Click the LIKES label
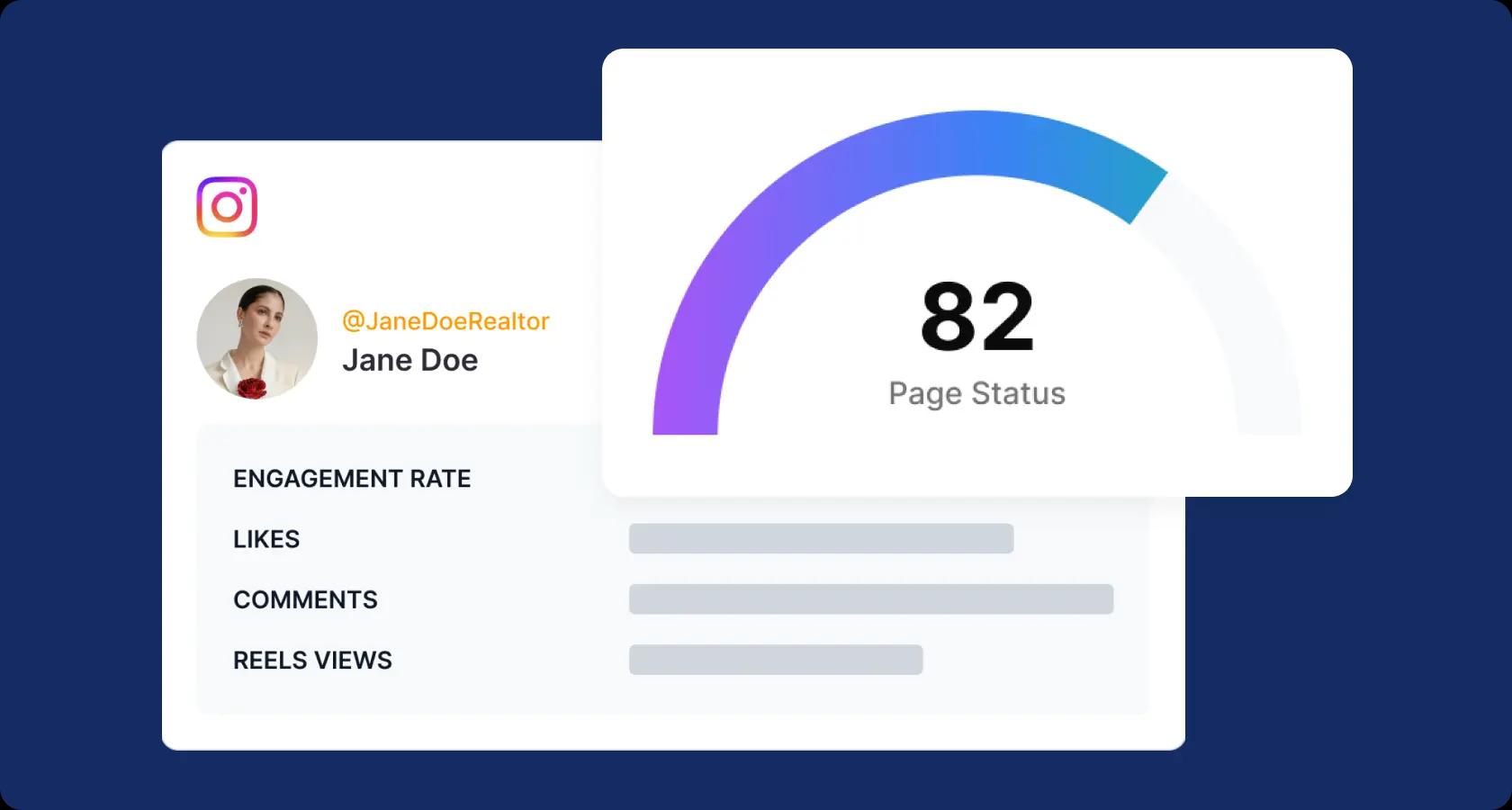This screenshot has width=1512, height=810. pyautogui.click(x=266, y=539)
